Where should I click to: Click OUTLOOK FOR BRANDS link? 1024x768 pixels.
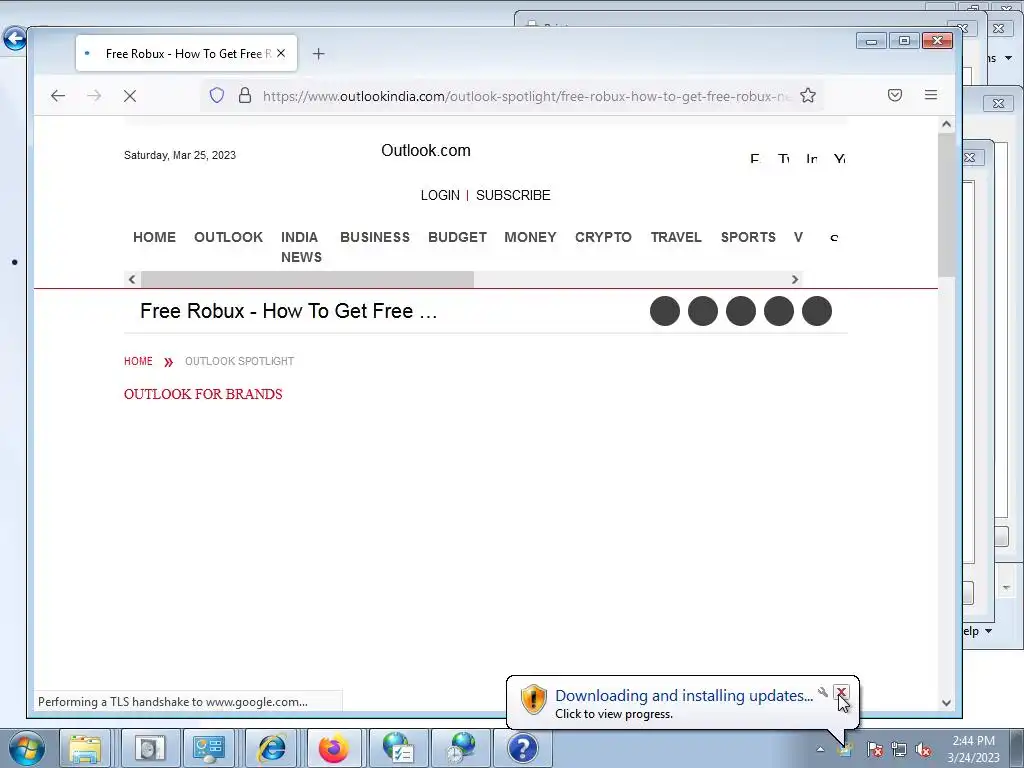[203, 394]
